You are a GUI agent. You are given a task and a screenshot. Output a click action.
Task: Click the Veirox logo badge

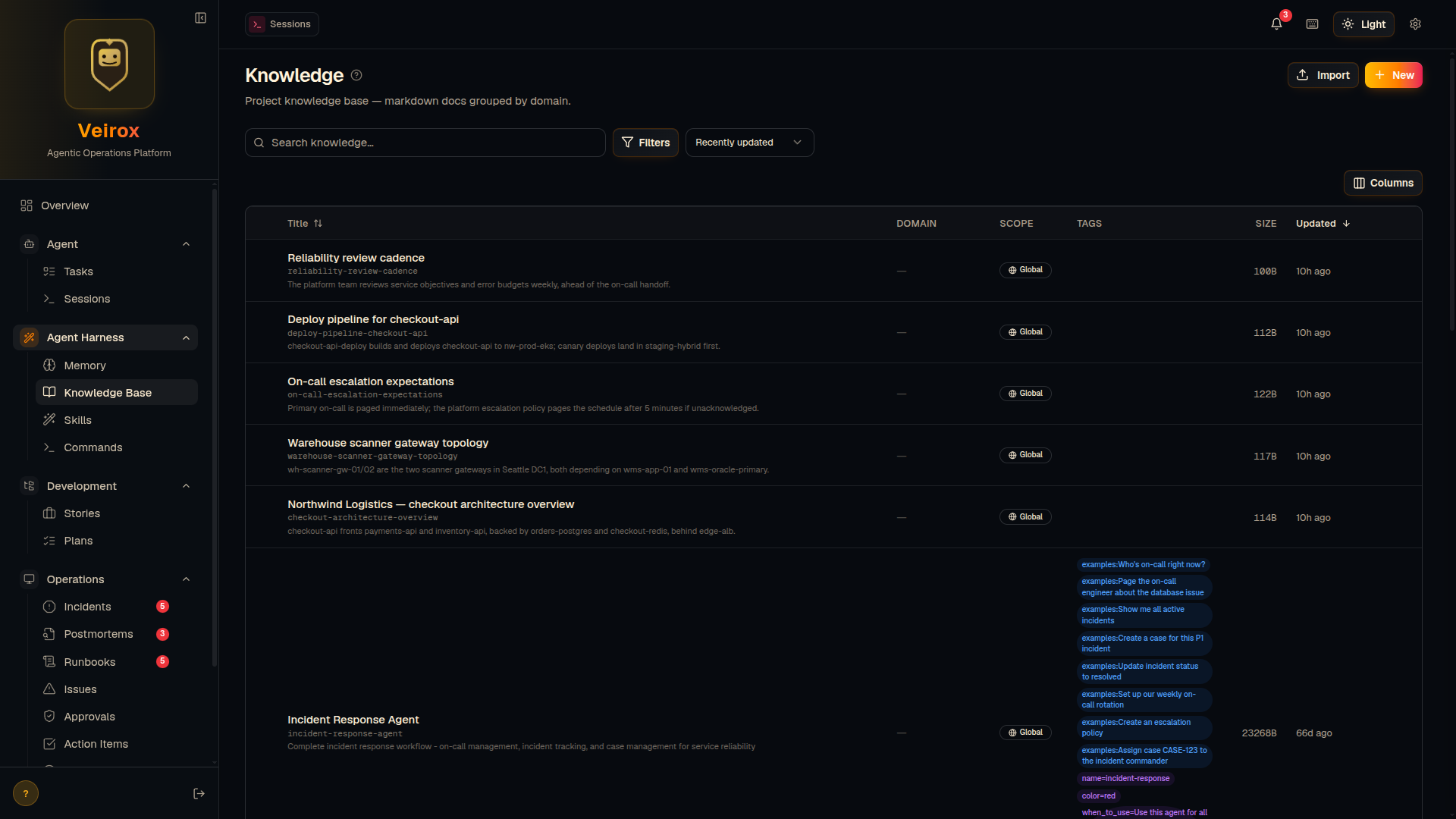point(109,64)
